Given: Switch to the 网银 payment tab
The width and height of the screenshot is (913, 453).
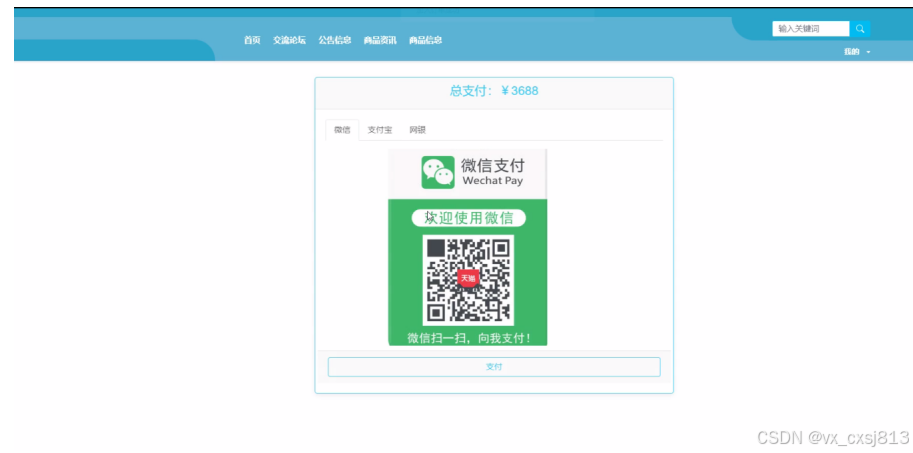Looking at the screenshot, I should (417, 130).
